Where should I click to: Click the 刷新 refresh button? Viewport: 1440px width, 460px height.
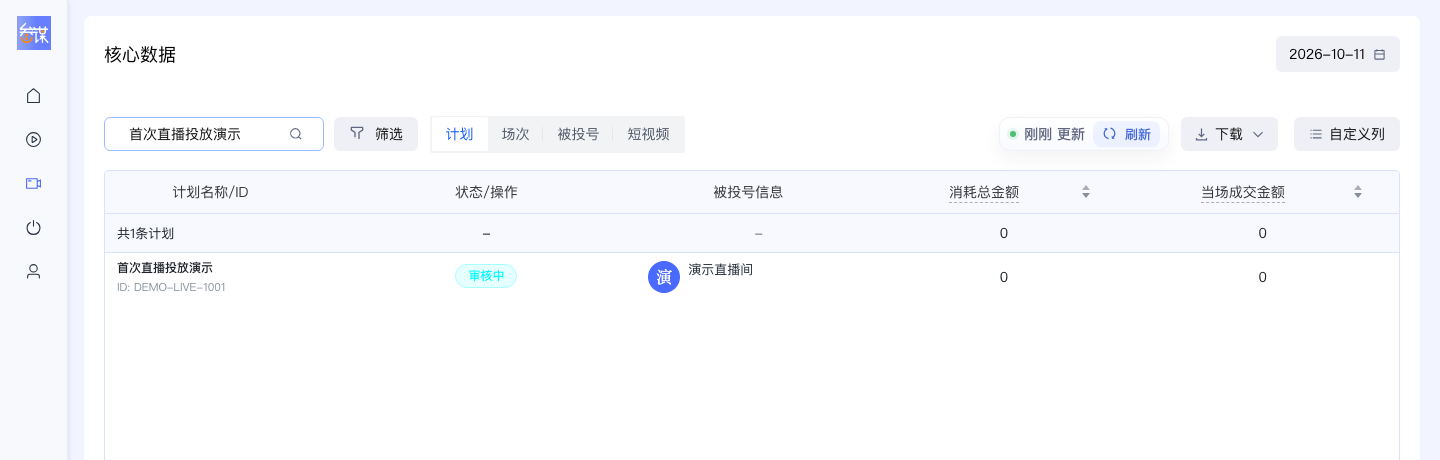[1127, 134]
